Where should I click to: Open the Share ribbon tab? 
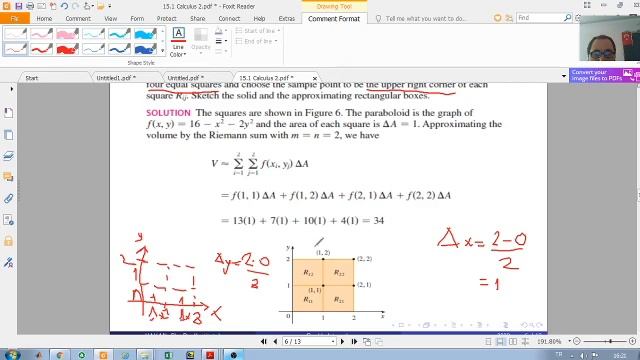[x=198, y=18]
